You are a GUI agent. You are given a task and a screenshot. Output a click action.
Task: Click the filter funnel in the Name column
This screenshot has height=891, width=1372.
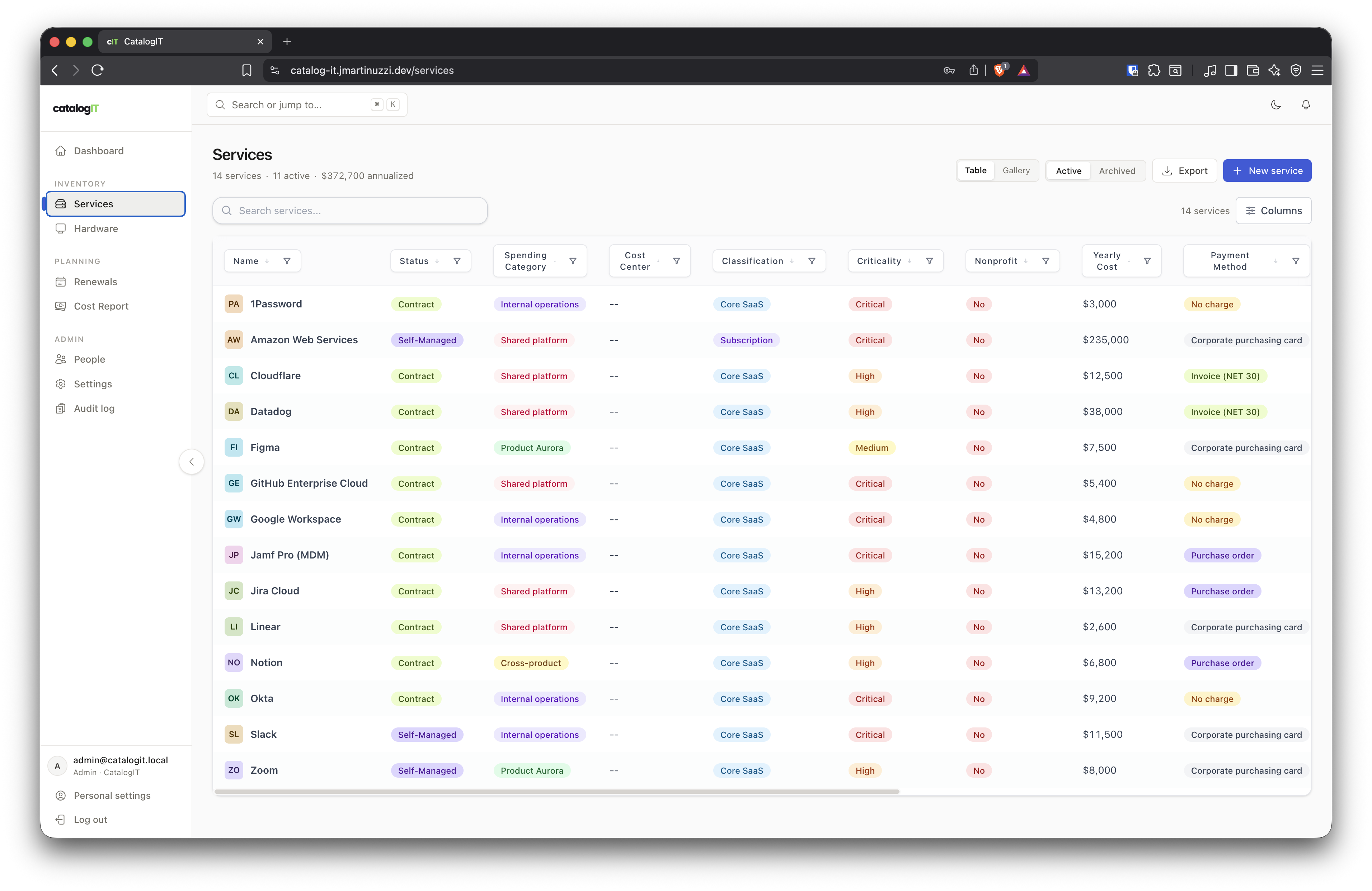(287, 261)
